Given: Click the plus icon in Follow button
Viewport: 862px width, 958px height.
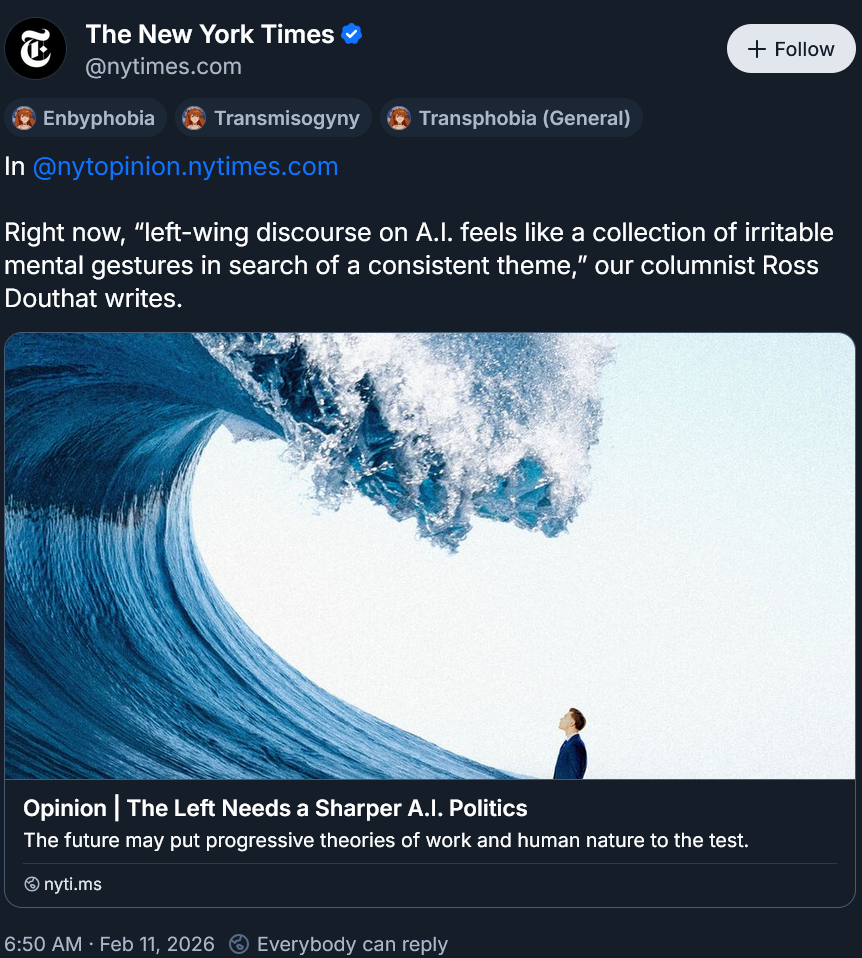Looking at the screenshot, I should point(756,49).
